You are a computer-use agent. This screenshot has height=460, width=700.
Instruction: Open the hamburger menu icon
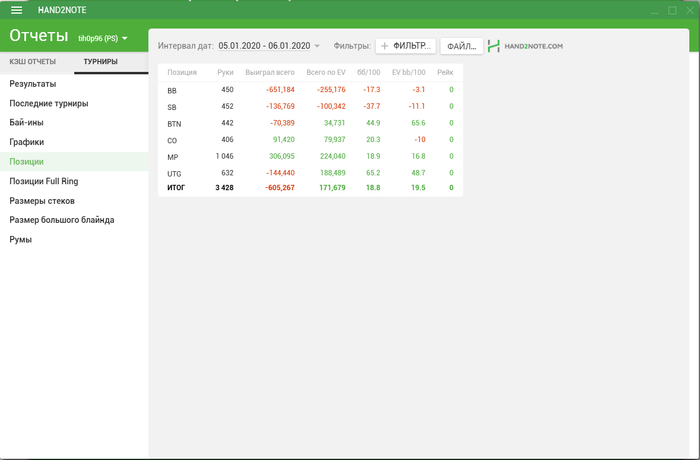(17, 10)
